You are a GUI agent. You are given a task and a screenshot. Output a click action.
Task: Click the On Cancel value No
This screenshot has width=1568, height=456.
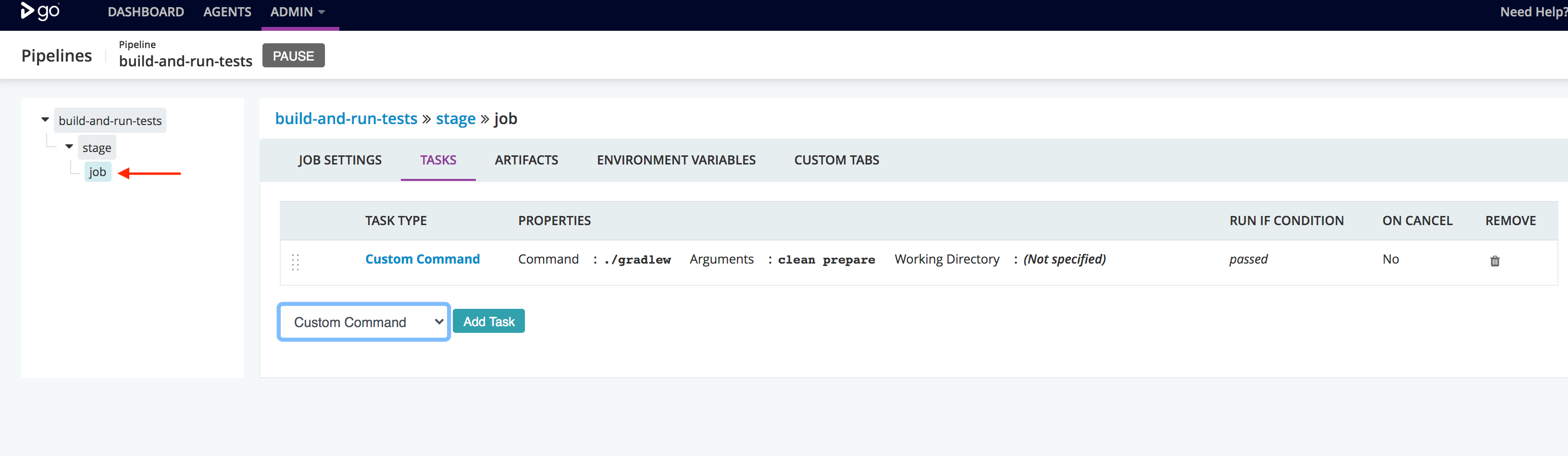click(x=1390, y=259)
